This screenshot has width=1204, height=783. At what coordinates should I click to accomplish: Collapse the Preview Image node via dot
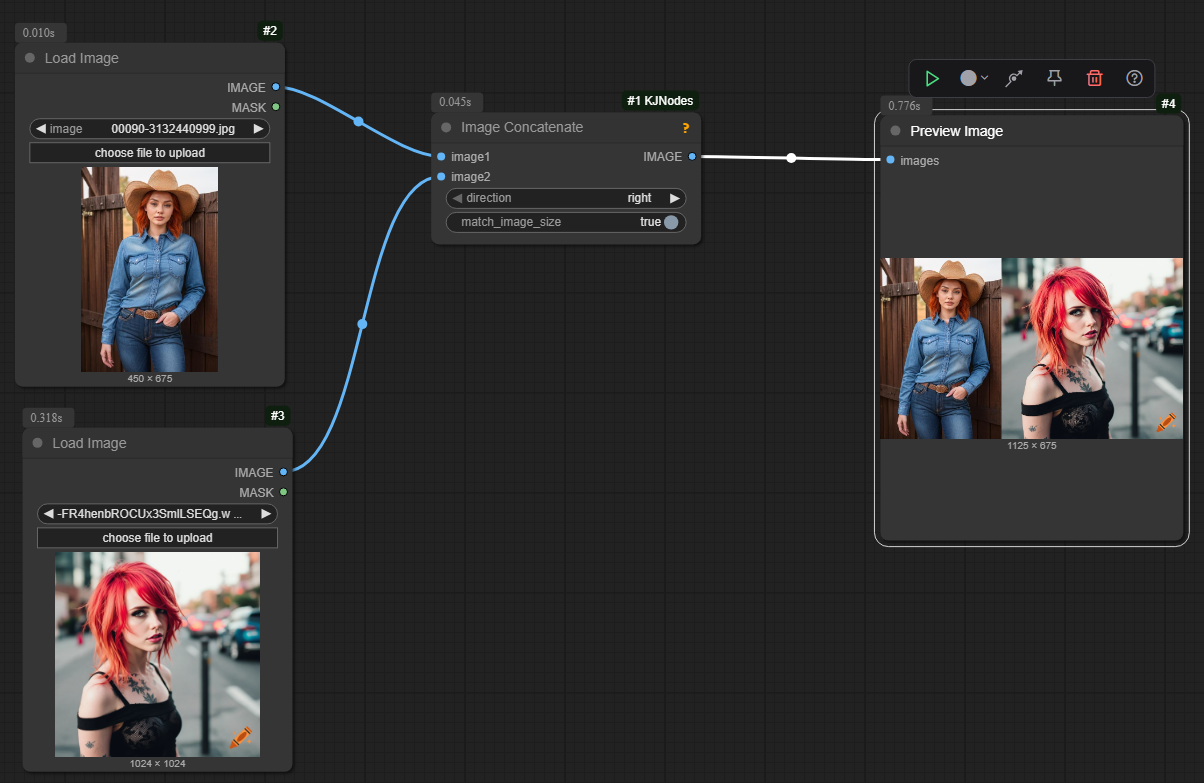(x=895, y=131)
